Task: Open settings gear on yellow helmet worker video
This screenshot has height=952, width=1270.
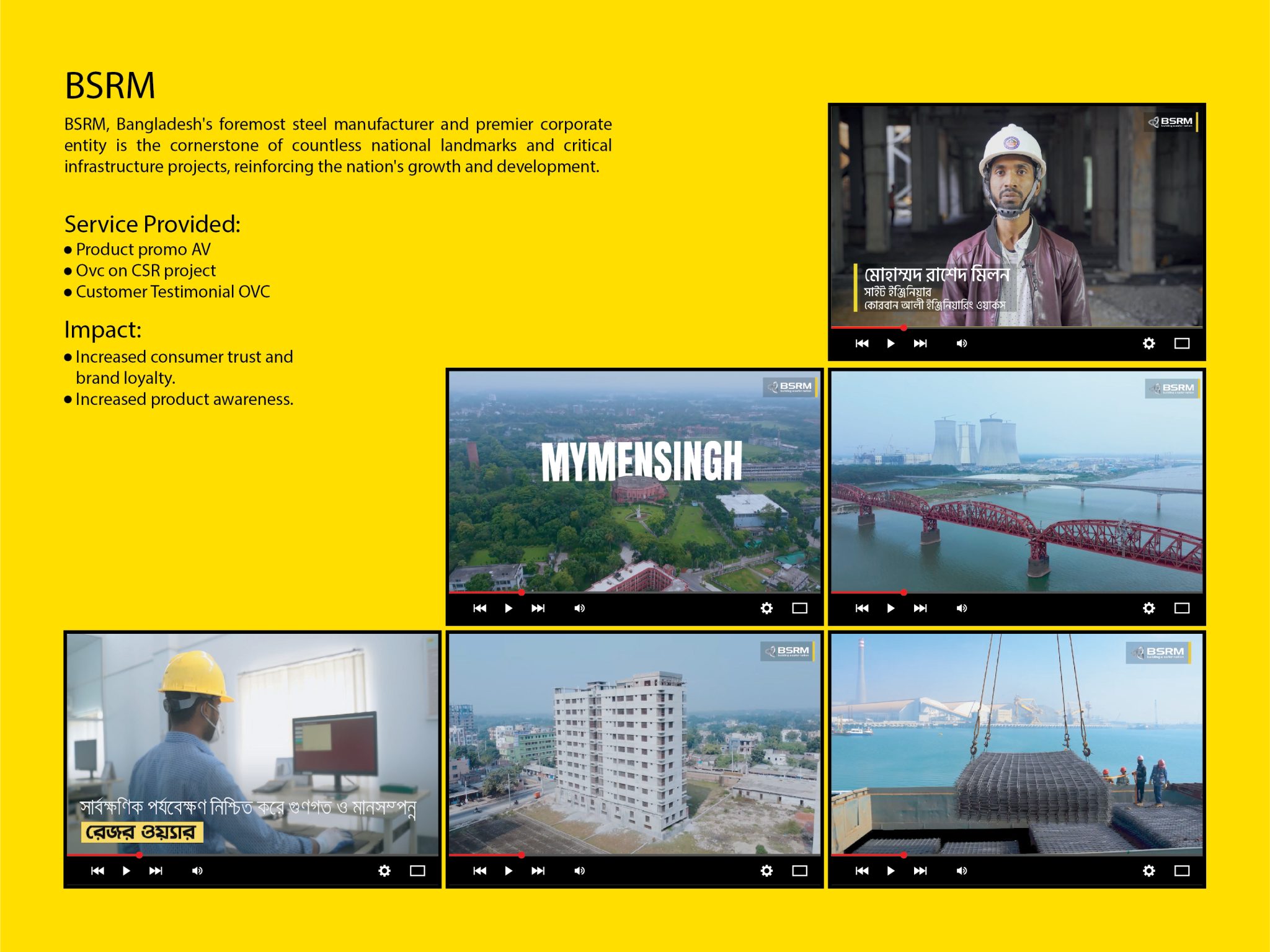Action: tap(385, 871)
